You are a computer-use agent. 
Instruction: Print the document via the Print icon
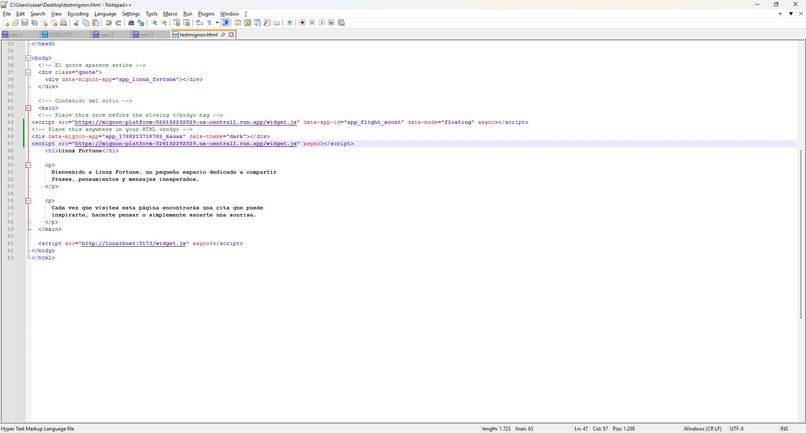(x=63, y=23)
